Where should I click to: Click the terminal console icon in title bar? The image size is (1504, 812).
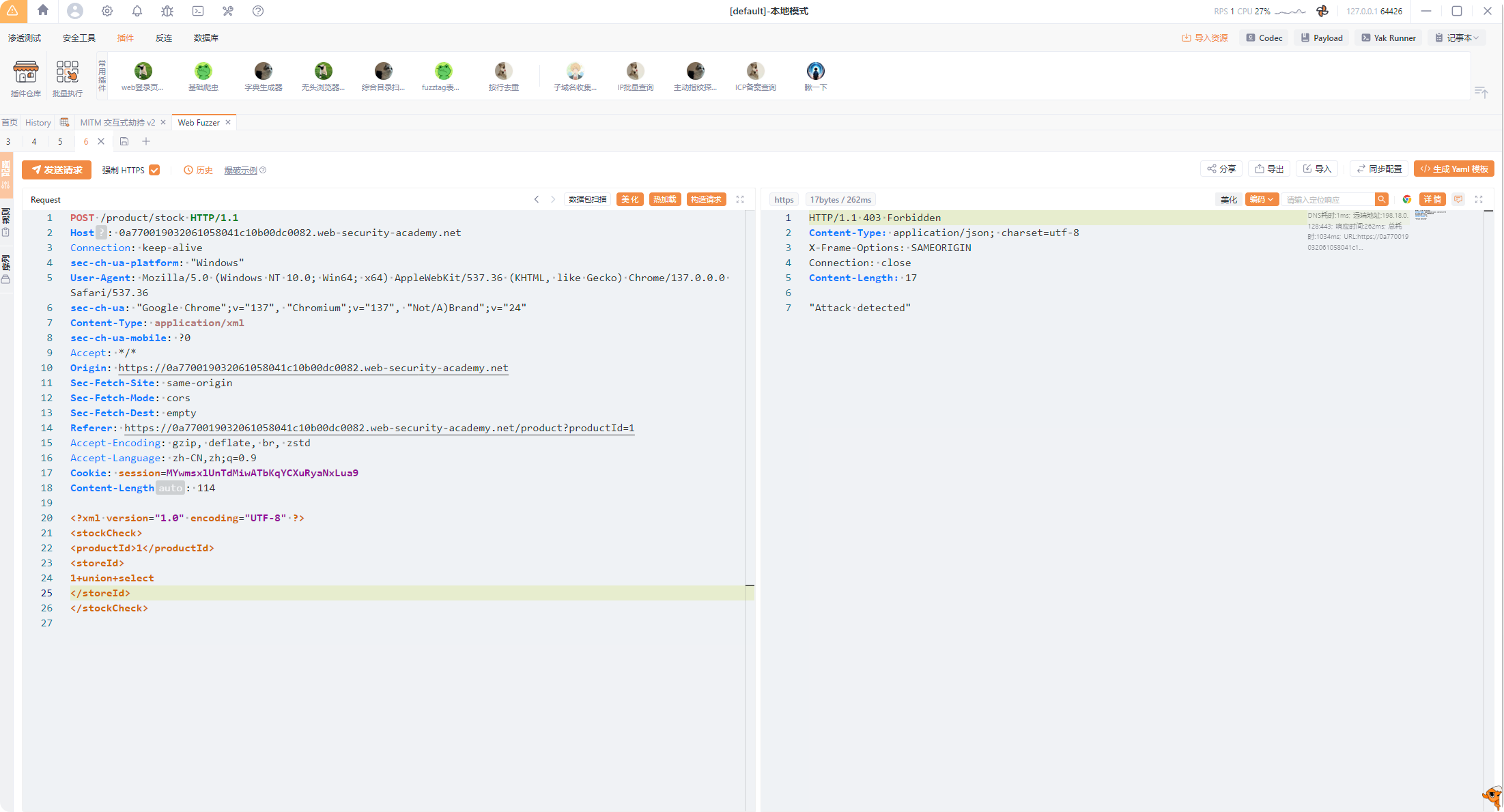pos(198,11)
